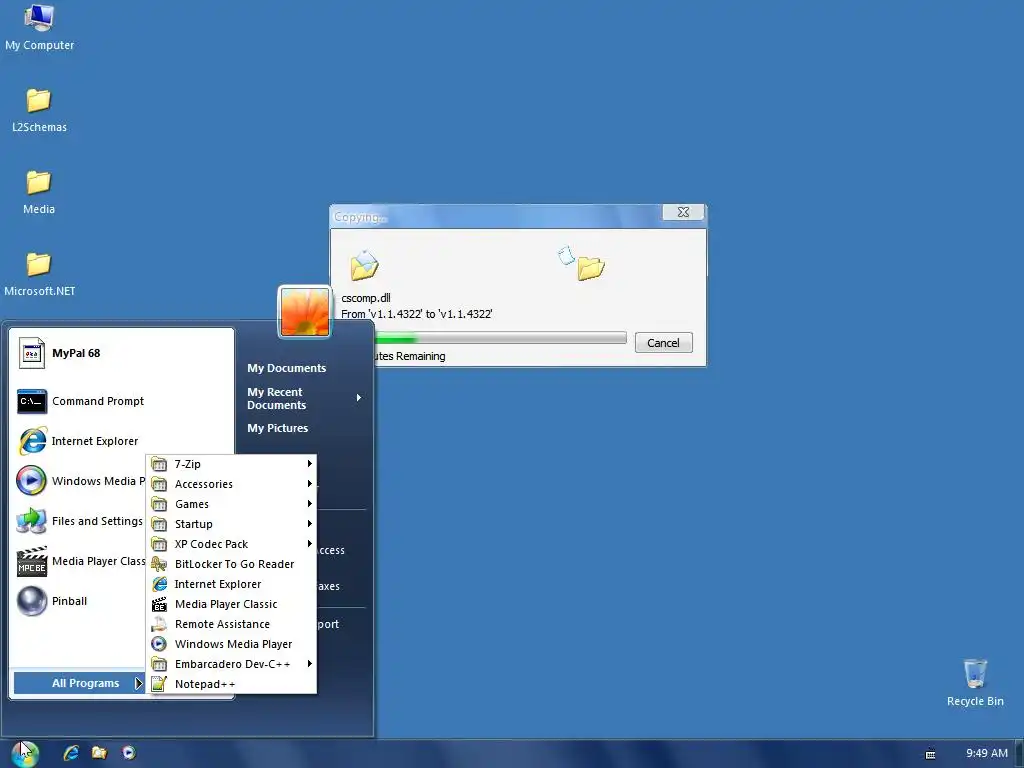Click the All Programs arrow
Image resolution: width=1024 pixels, height=768 pixels.
(138, 683)
